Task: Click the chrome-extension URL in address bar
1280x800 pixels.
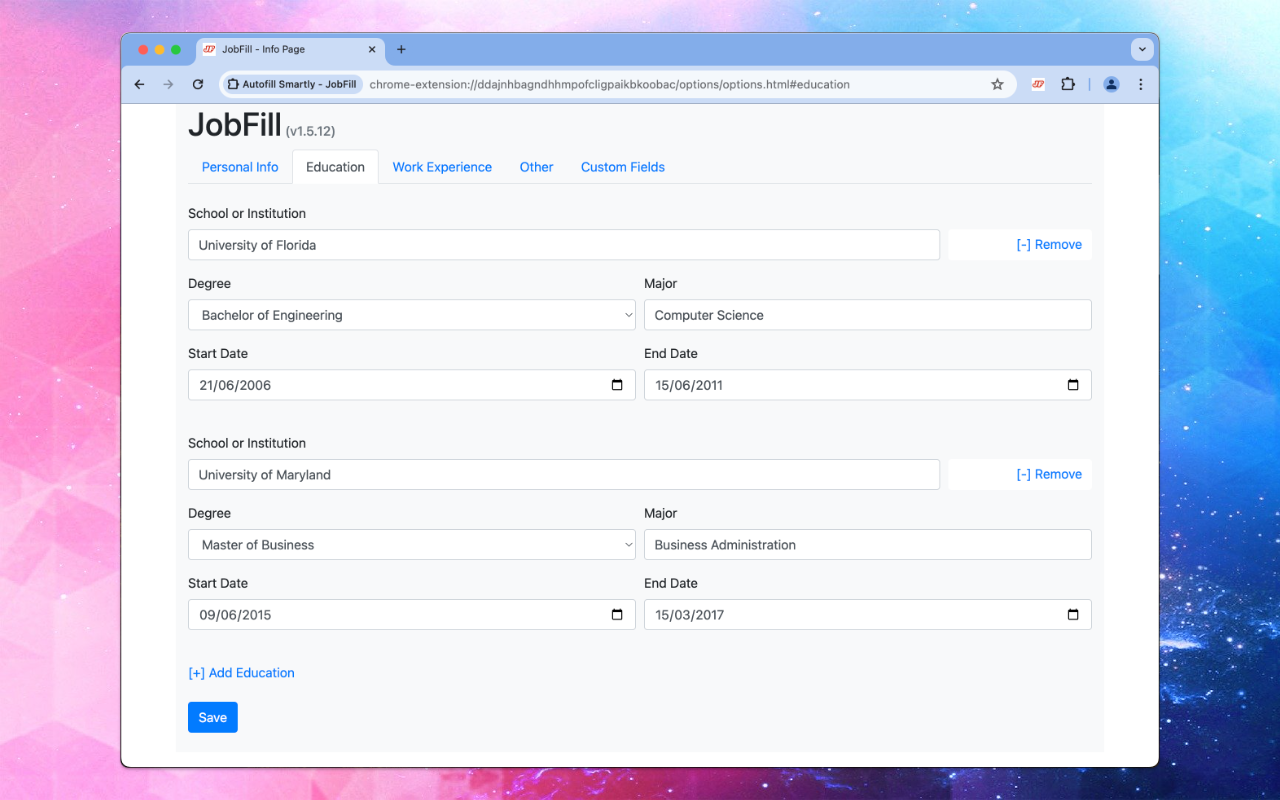Action: [609, 85]
